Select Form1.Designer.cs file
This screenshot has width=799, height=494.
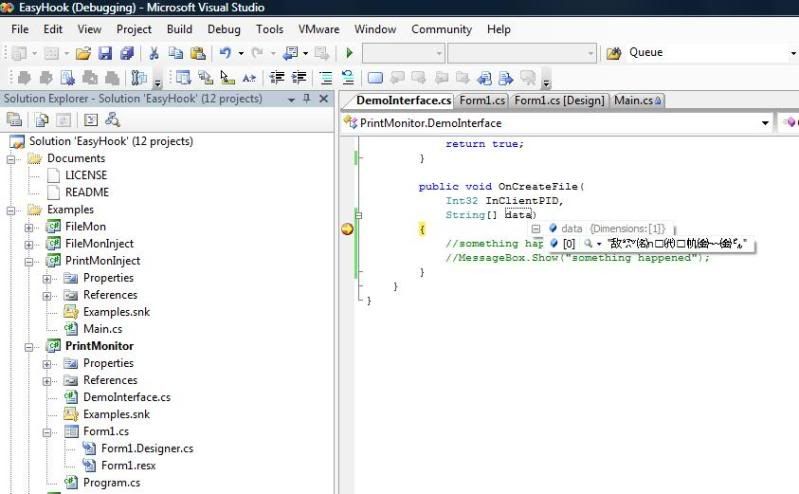click(147, 449)
